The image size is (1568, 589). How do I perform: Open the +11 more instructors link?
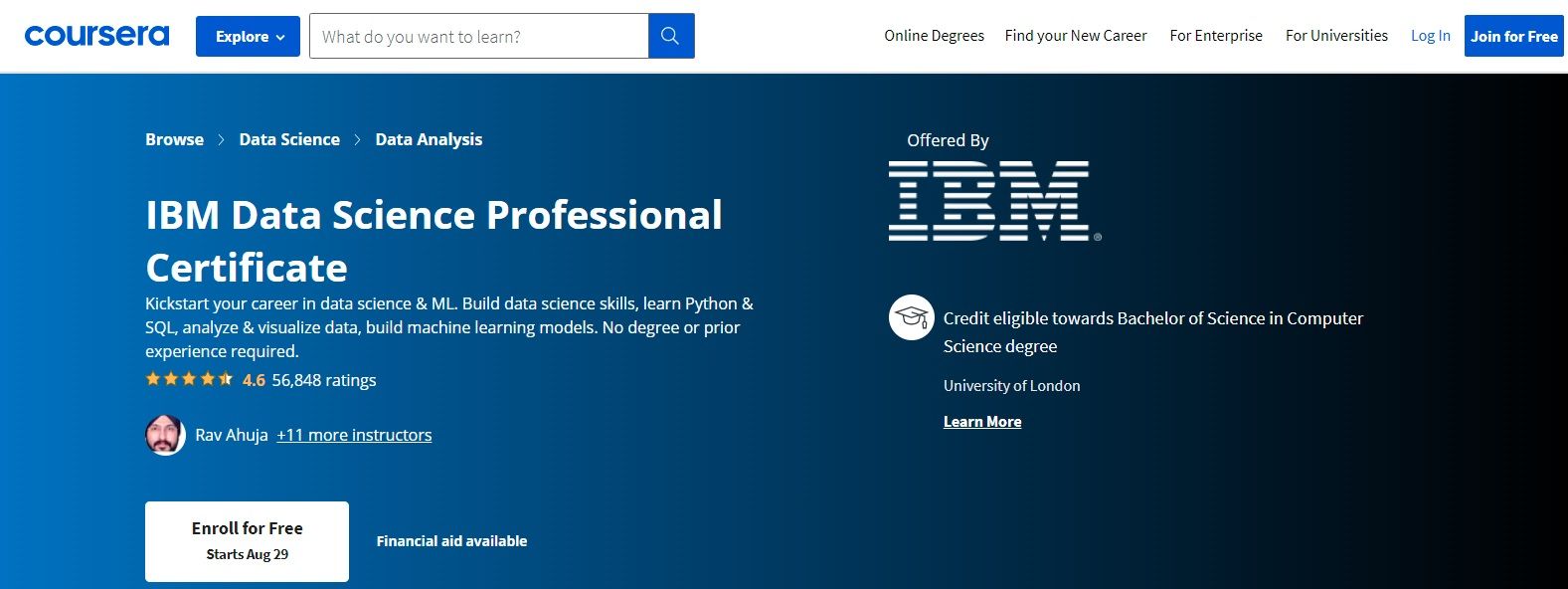[x=354, y=435]
